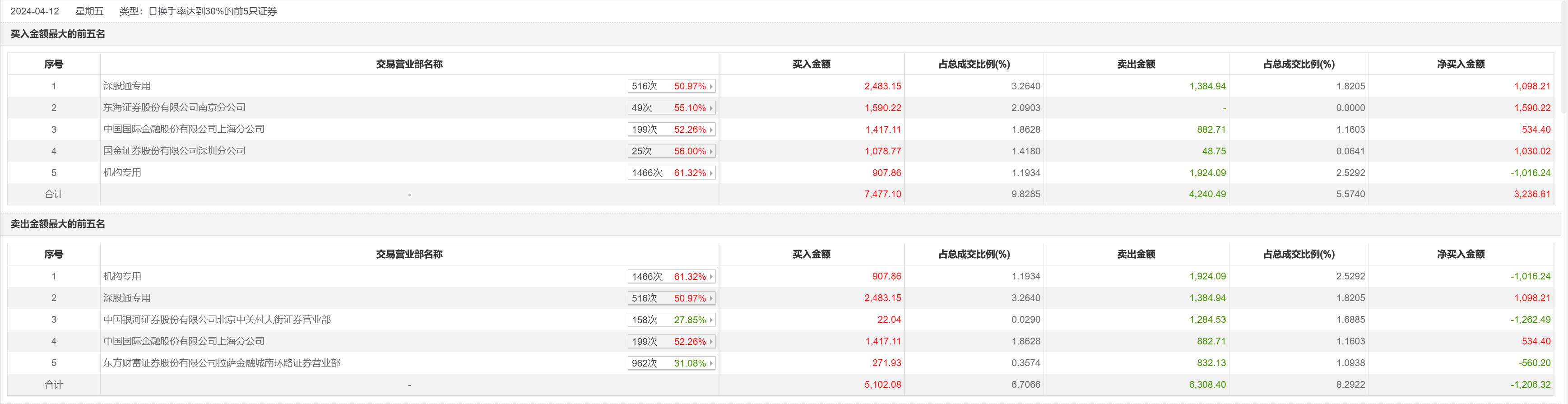Click 买入金额 header in the buy table

pyautogui.click(x=811, y=65)
